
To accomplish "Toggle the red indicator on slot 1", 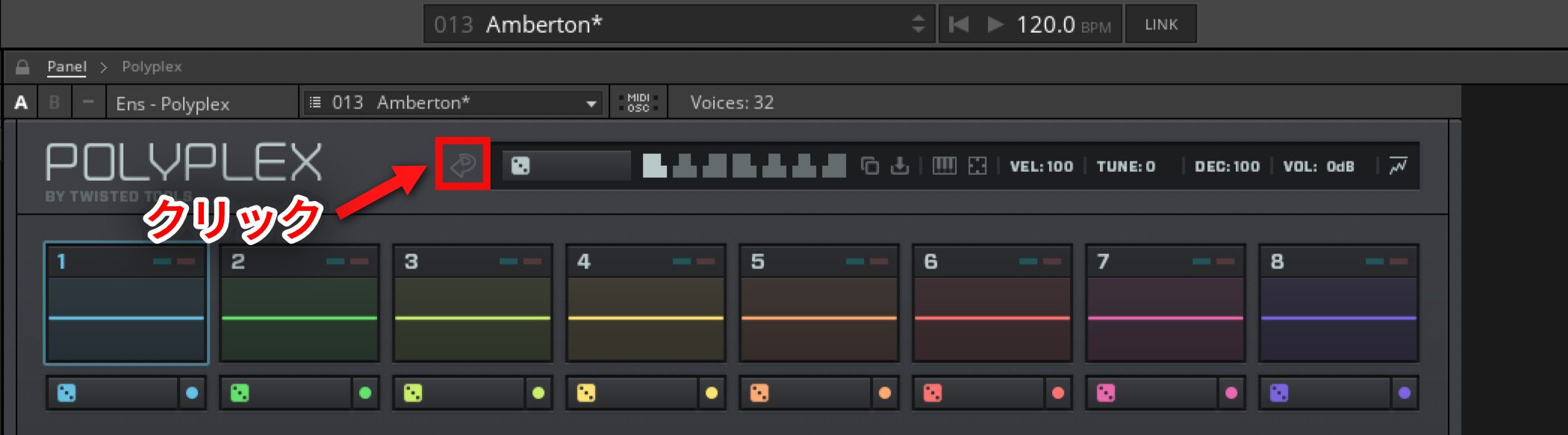I will pyautogui.click(x=186, y=261).
